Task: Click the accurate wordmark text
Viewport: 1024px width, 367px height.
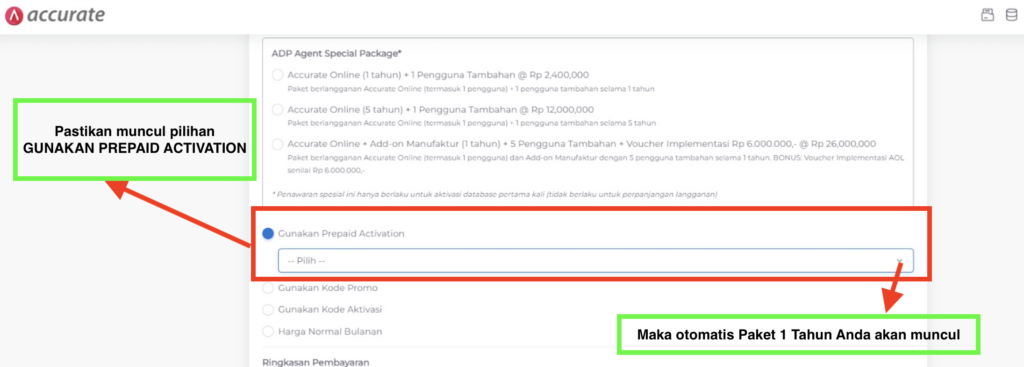Action: 66,15
